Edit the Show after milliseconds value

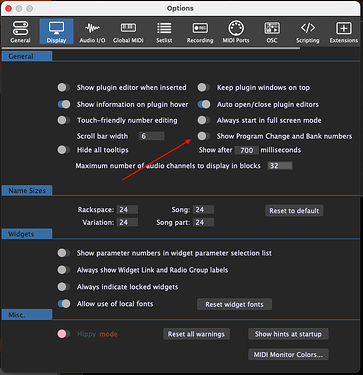tap(247, 150)
